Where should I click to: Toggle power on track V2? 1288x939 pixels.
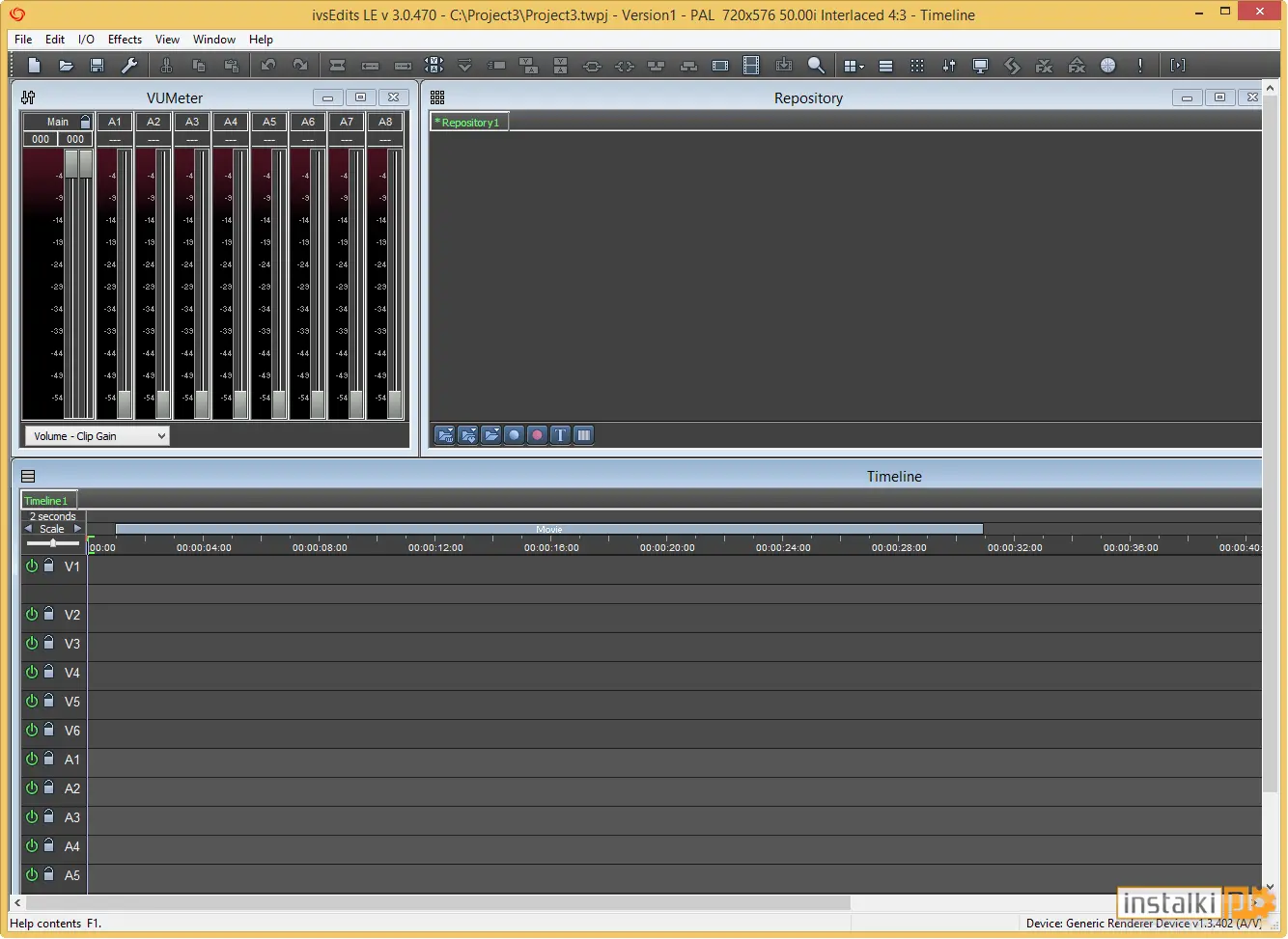32,614
